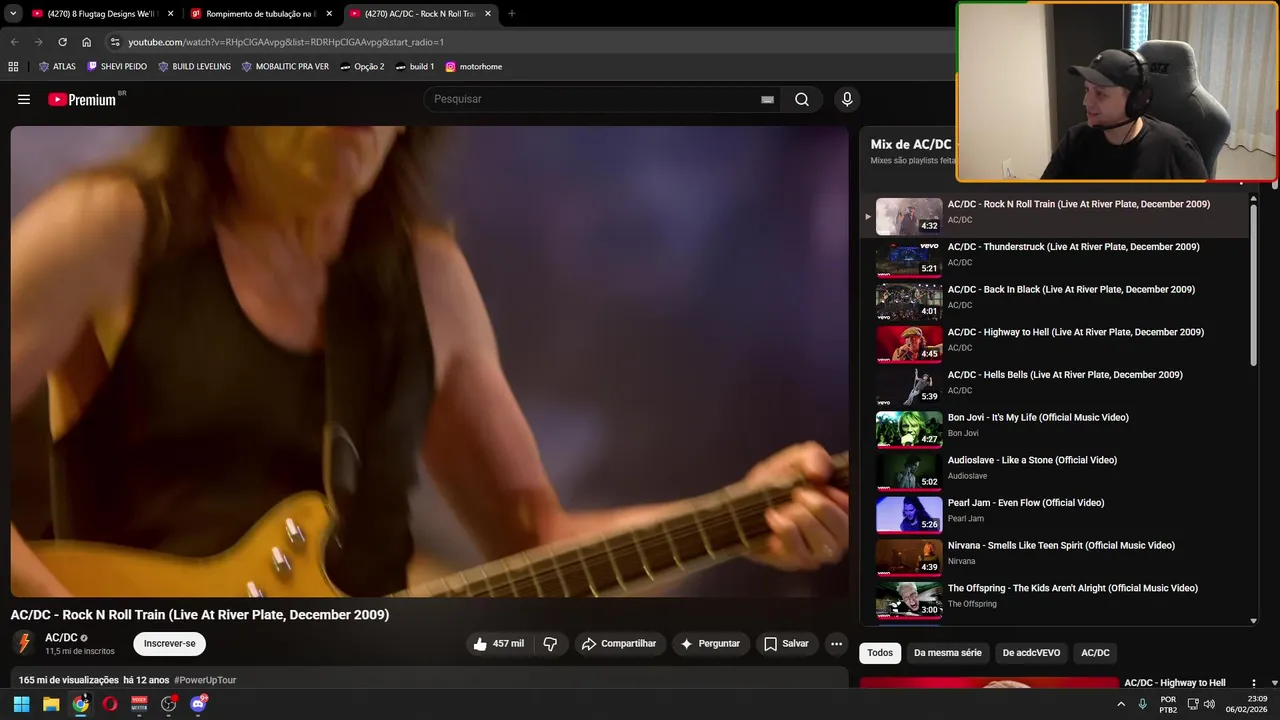Click the Perguntar ask button
This screenshot has height=720, width=1280.
point(710,644)
